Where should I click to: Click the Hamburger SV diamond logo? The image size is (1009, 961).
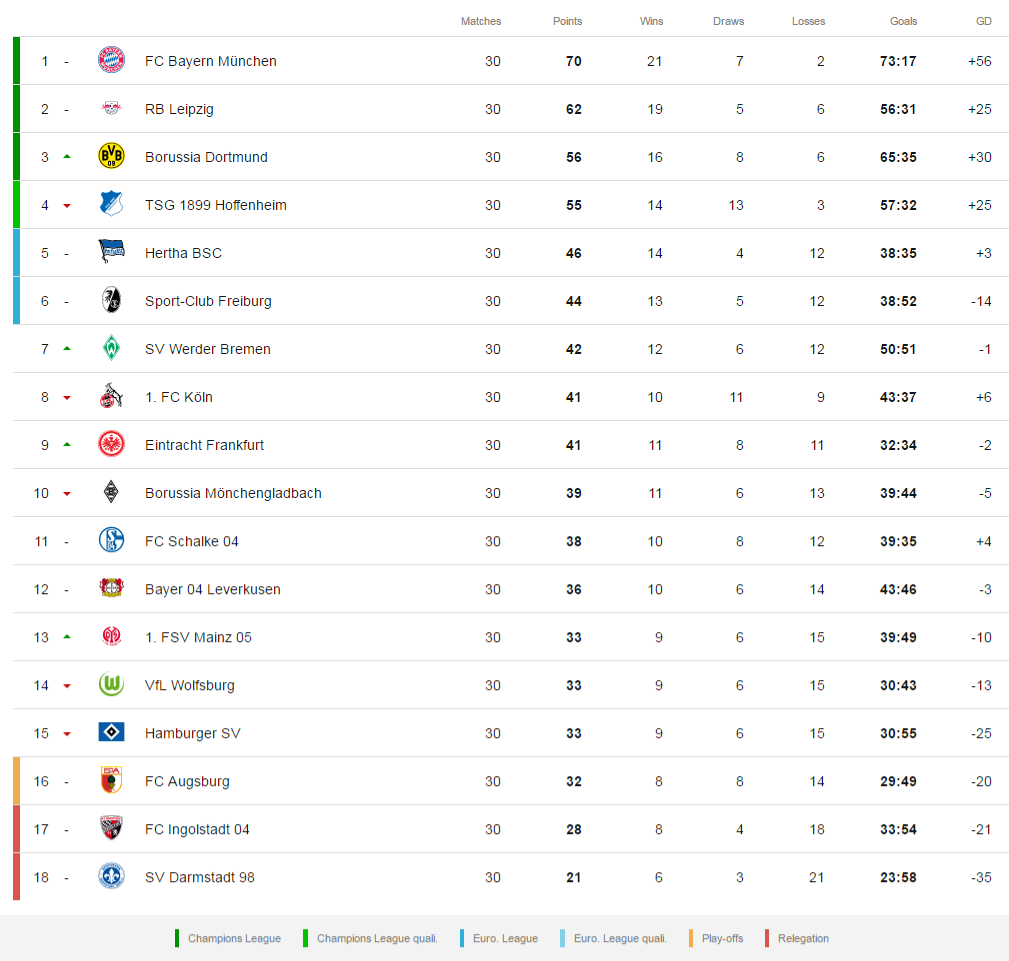click(111, 733)
